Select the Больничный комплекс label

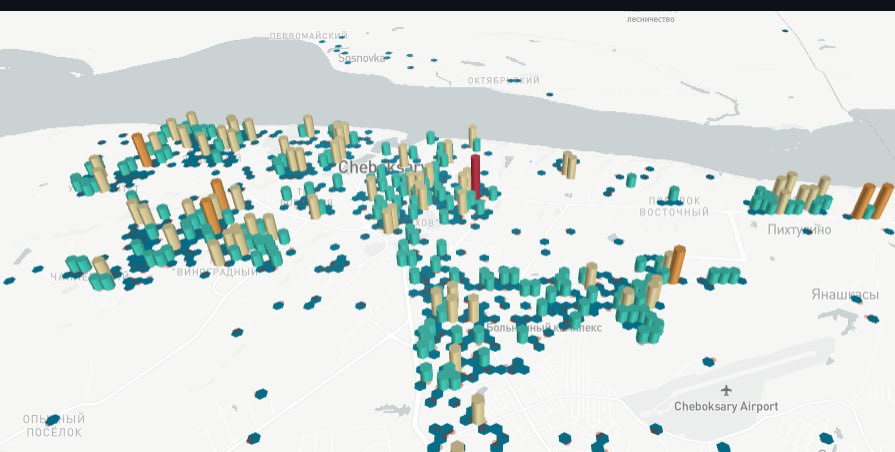click(543, 327)
